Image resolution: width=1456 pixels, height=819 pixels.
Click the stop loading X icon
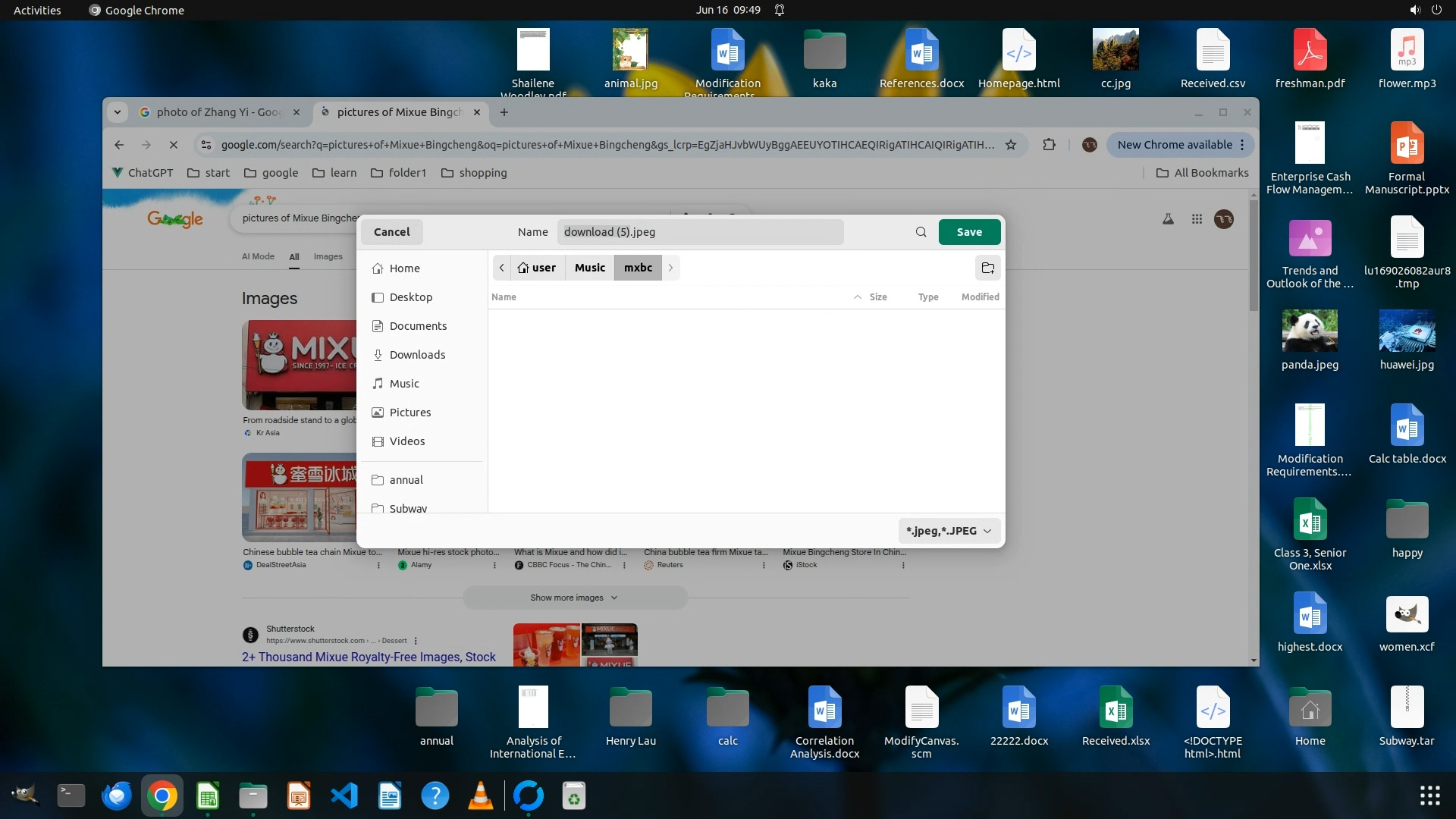(173, 145)
